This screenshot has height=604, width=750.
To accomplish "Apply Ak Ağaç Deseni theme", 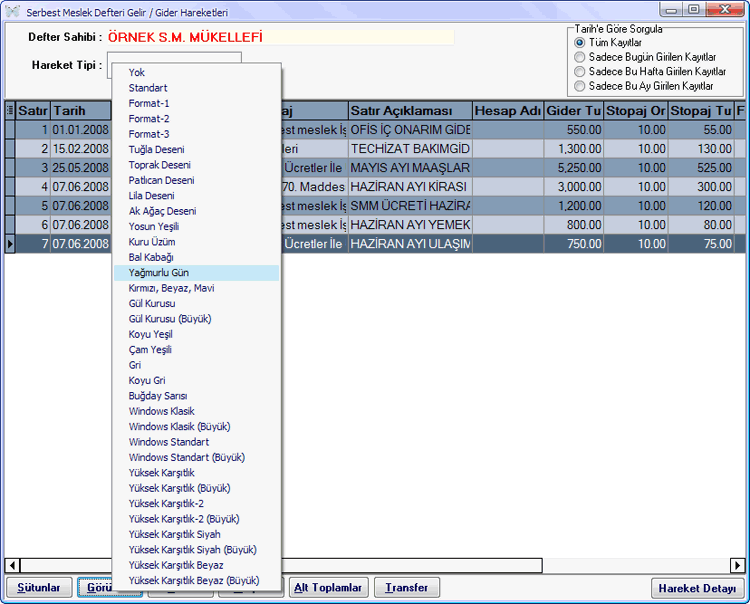I will tap(197, 211).
